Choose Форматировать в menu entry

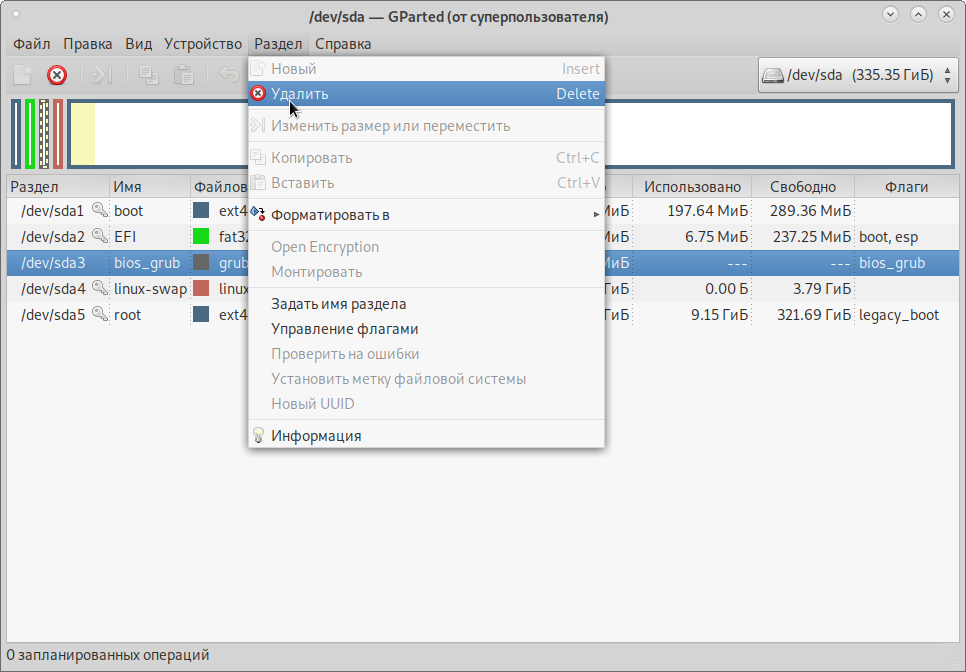point(426,215)
